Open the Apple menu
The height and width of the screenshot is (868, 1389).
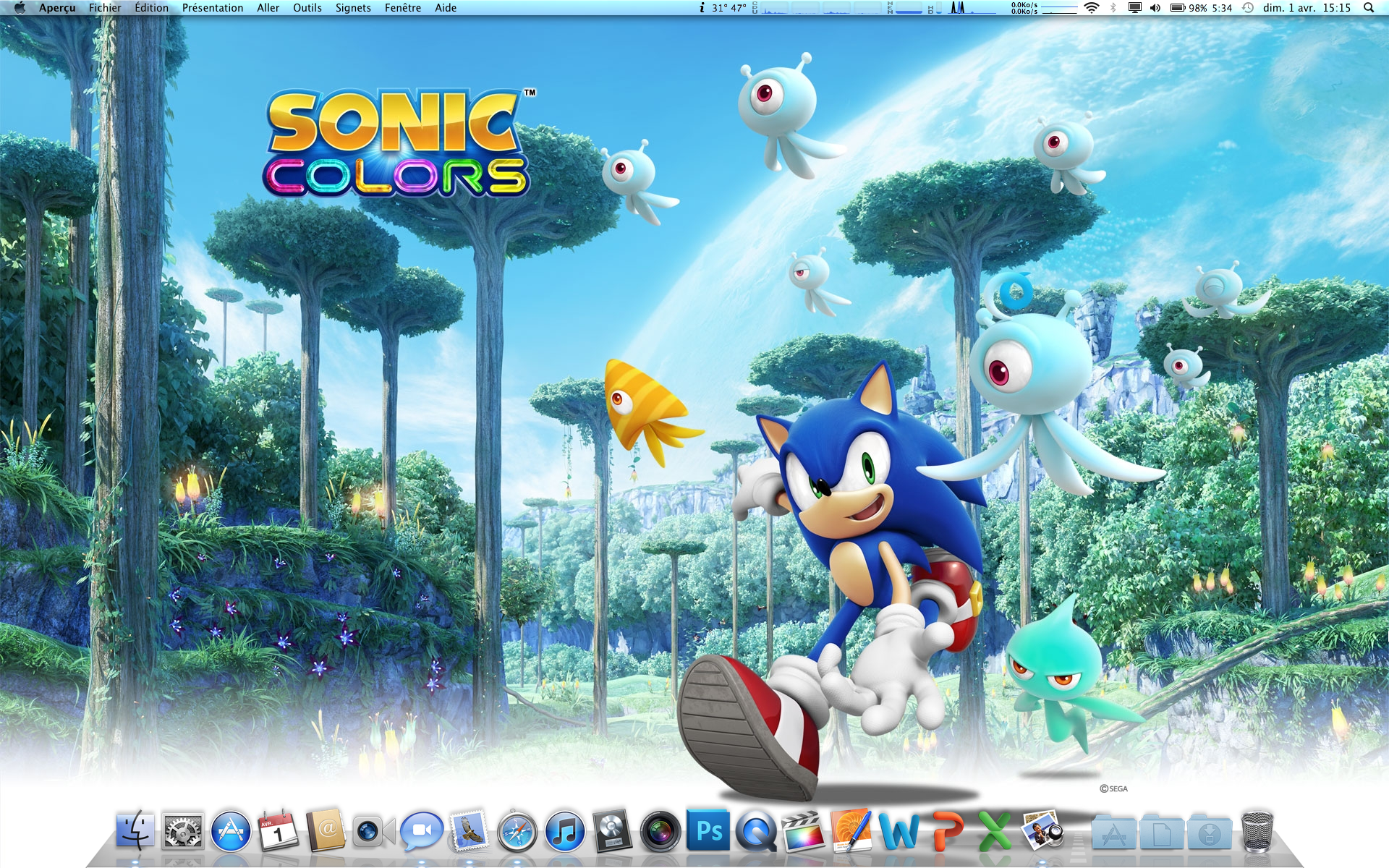[20, 8]
